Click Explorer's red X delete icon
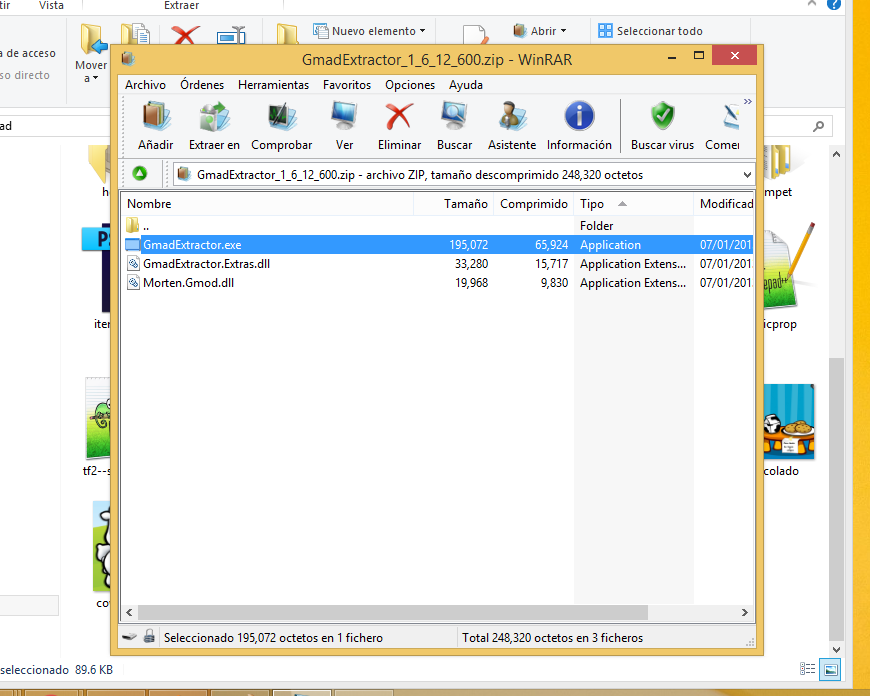Screen dimensions: 870x696 pyautogui.click(x=185, y=34)
